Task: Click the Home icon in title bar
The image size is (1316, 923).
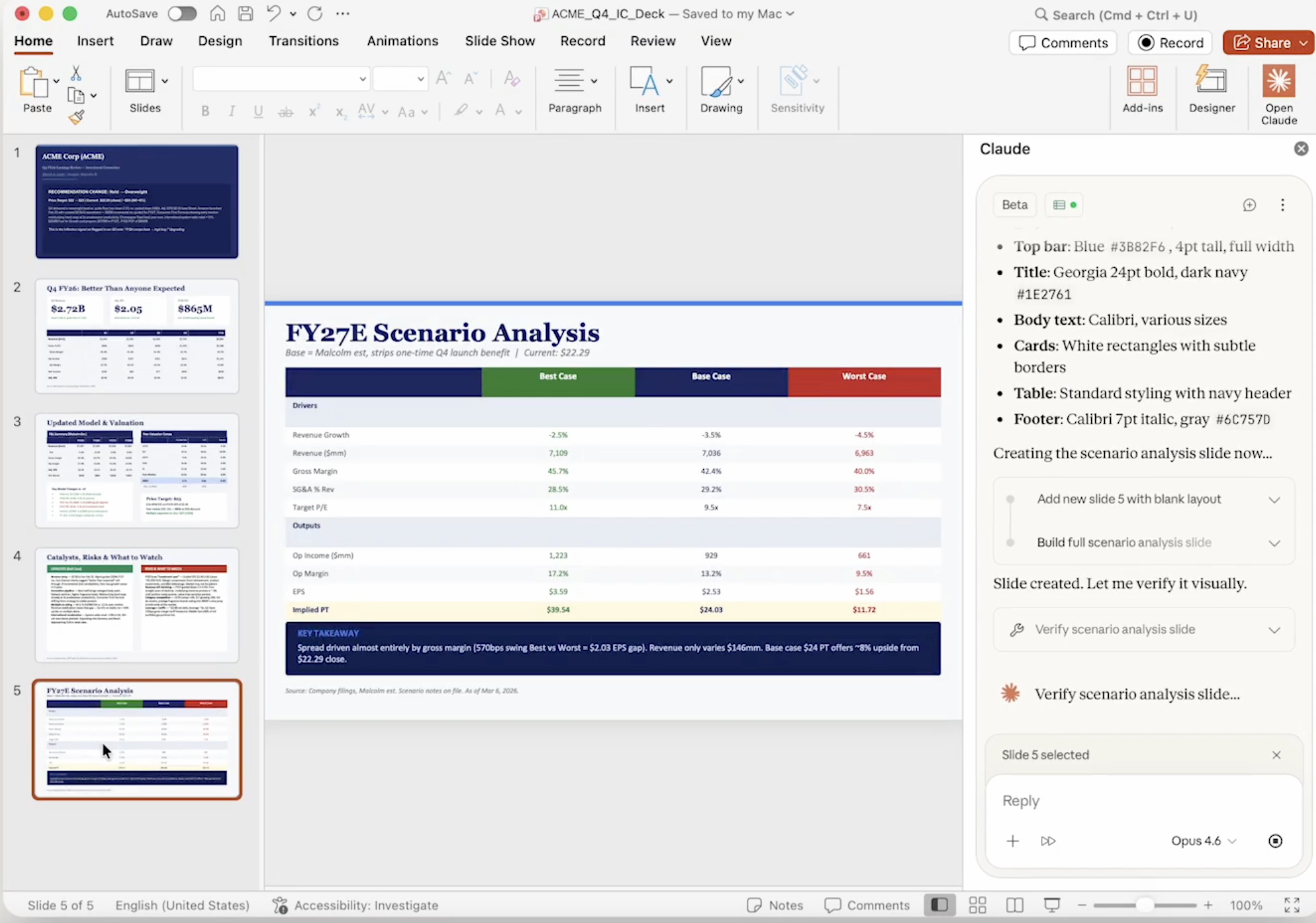Action: click(217, 13)
